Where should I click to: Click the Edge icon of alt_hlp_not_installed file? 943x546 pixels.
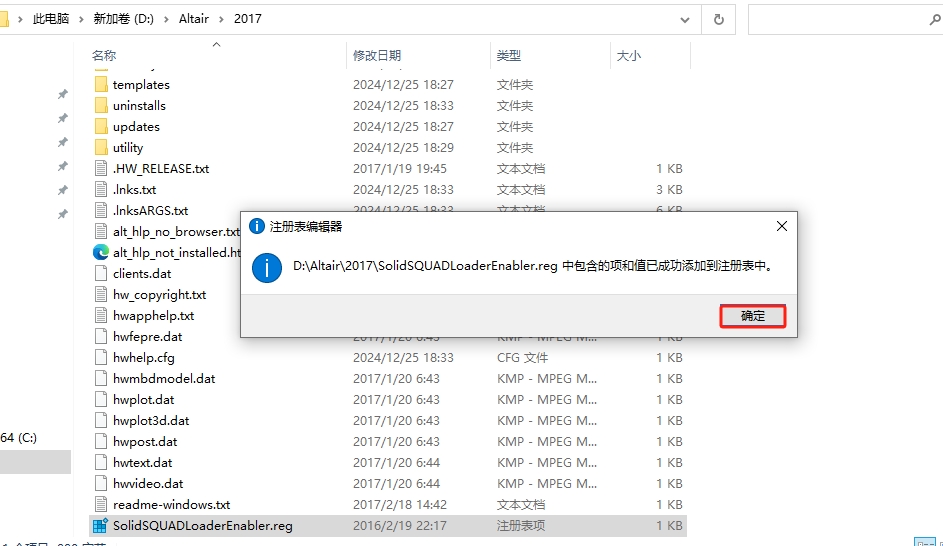(100, 252)
